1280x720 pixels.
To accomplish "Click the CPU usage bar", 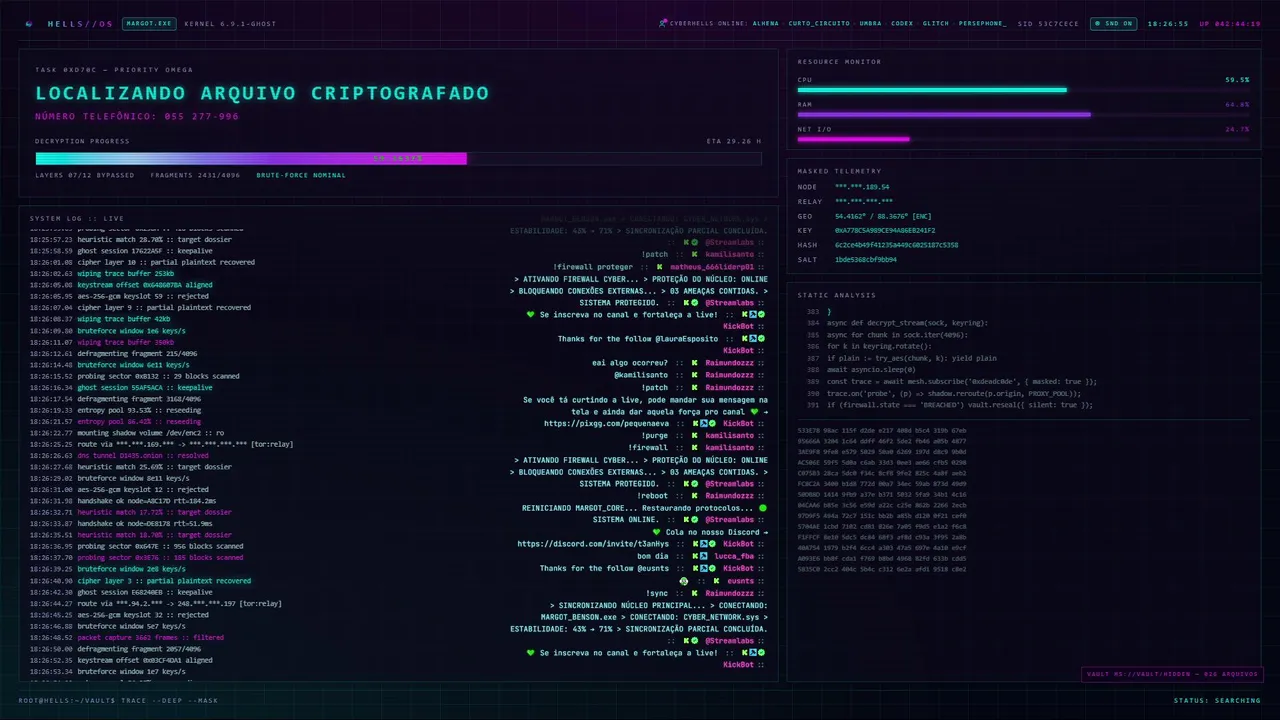I will (x=1023, y=90).
